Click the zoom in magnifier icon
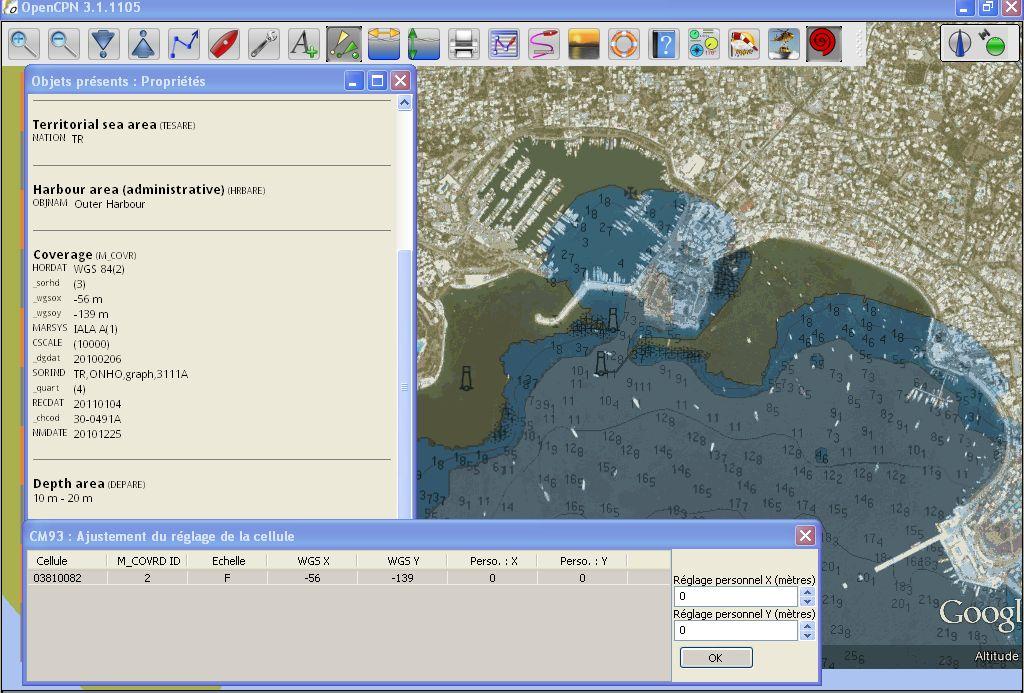This screenshot has height=693, width=1024. (24, 44)
